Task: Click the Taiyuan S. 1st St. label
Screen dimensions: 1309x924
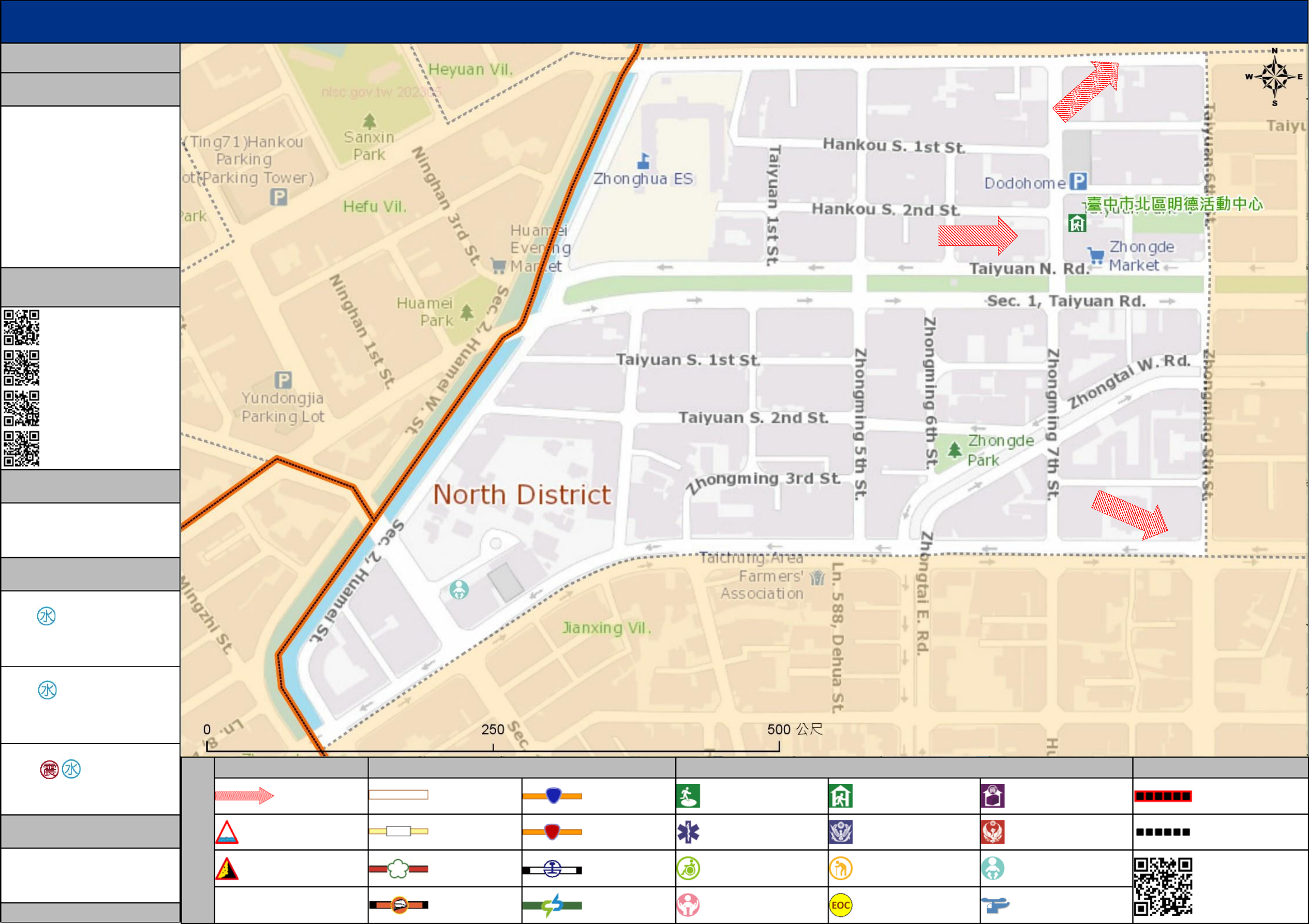Action: (688, 360)
